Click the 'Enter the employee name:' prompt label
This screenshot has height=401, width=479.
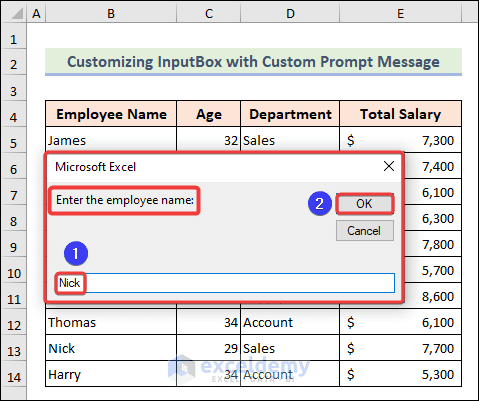[125, 200]
